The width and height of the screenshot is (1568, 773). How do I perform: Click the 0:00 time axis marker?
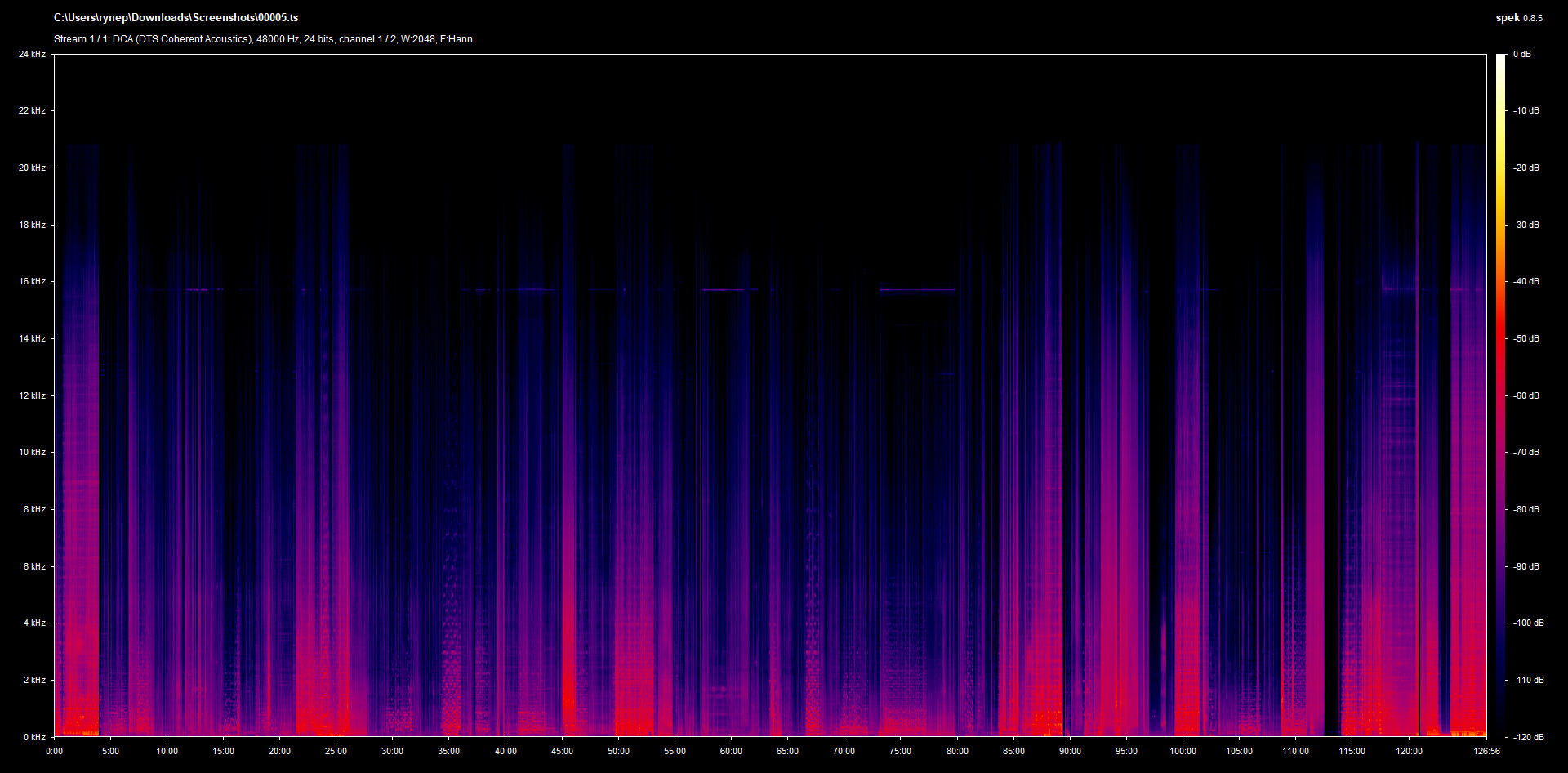click(54, 751)
